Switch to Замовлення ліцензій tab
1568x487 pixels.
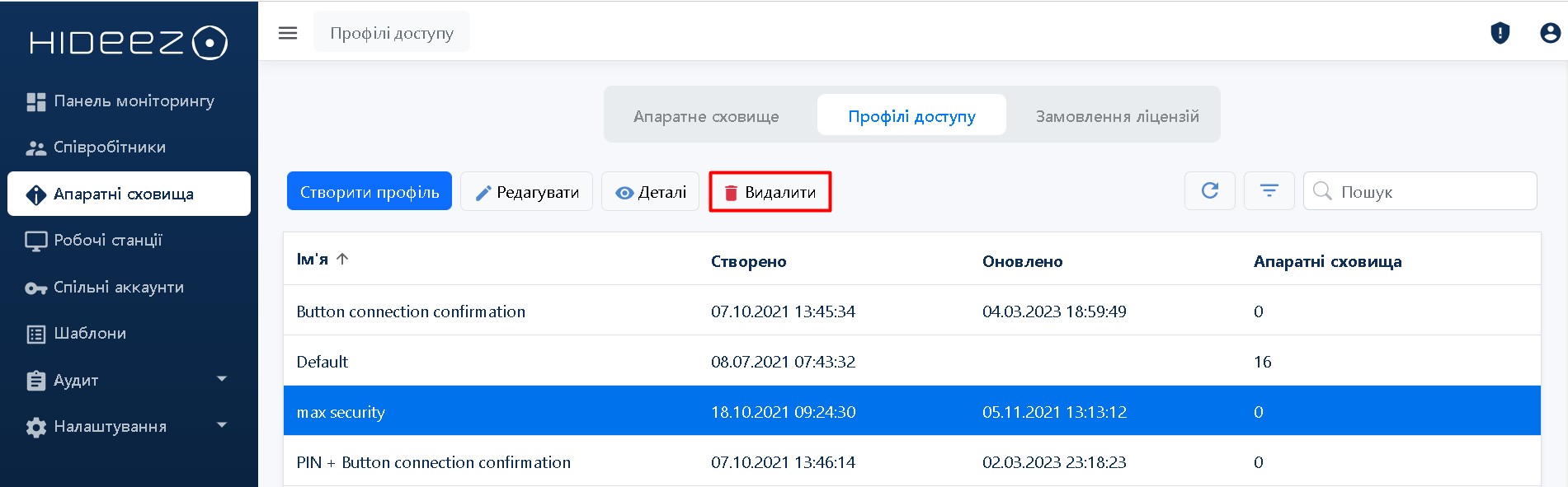coord(1117,116)
